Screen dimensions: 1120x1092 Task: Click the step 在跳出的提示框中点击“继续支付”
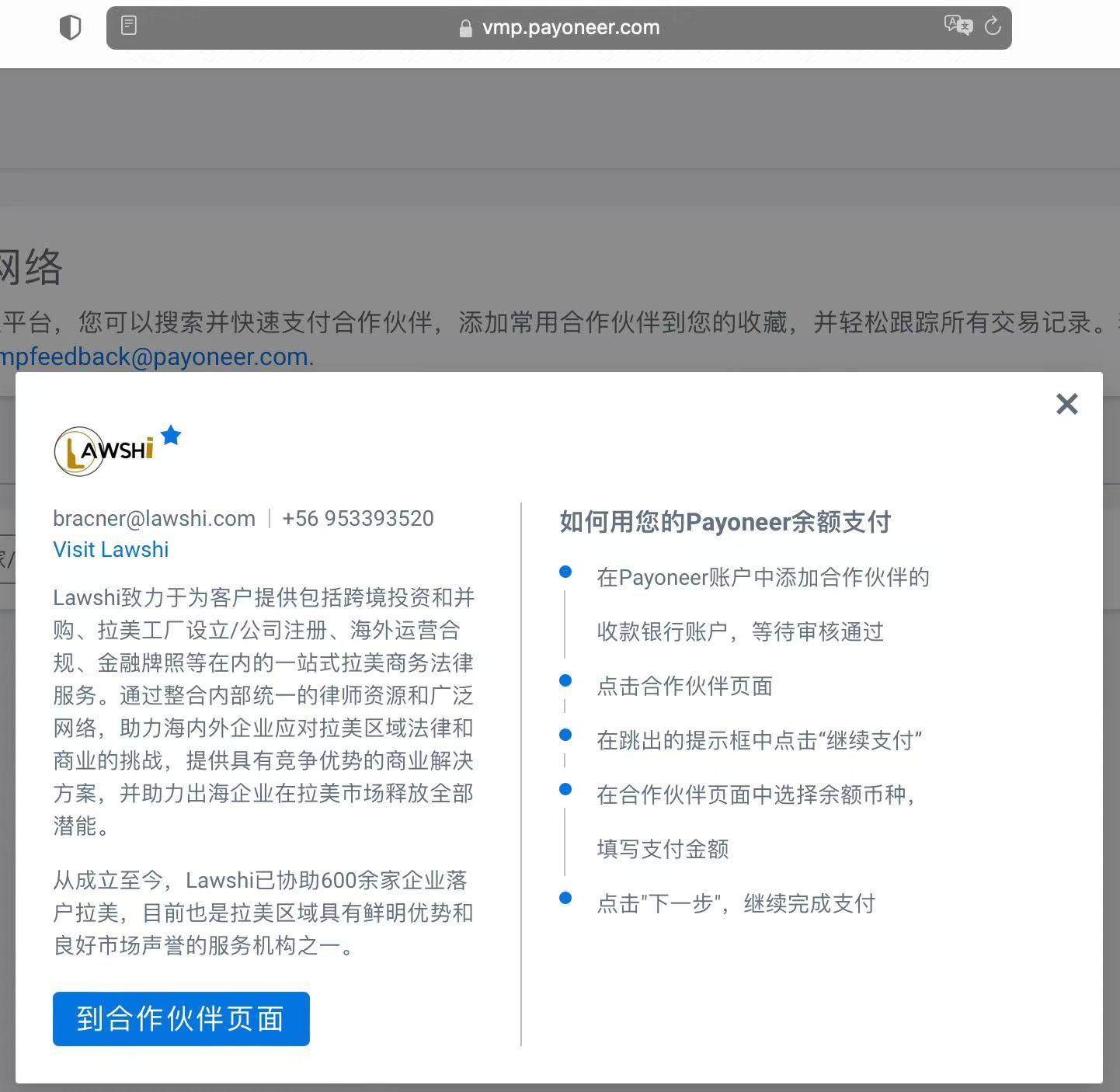click(x=759, y=740)
